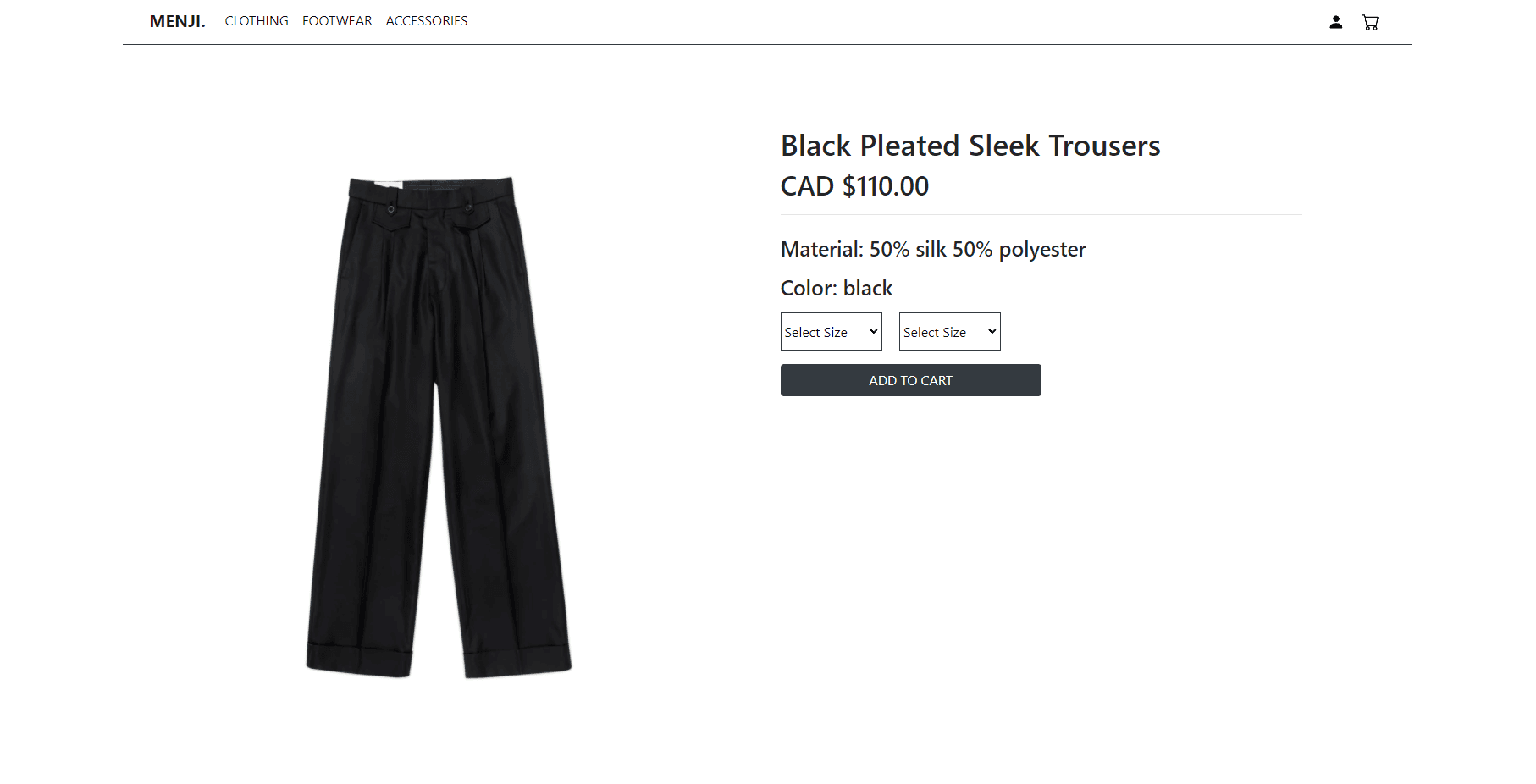The image size is (1536, 784).
Task: Click the divider line below the price
Action: pos(1041,215)
